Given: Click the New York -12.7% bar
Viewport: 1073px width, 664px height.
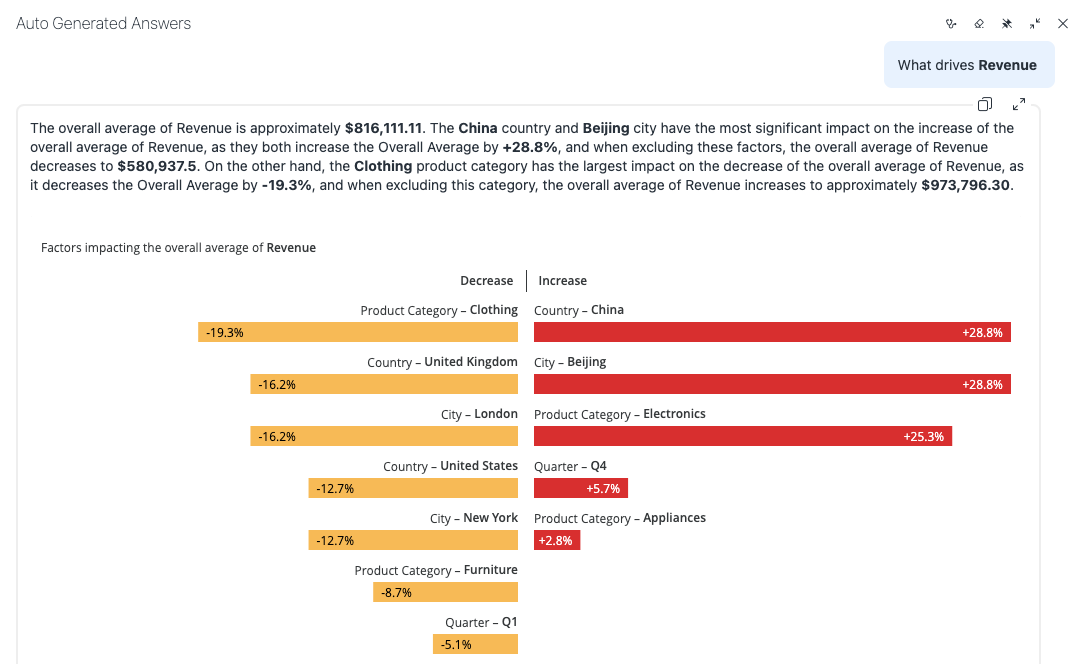Looking at the screenshot, I should pos(413,540).
